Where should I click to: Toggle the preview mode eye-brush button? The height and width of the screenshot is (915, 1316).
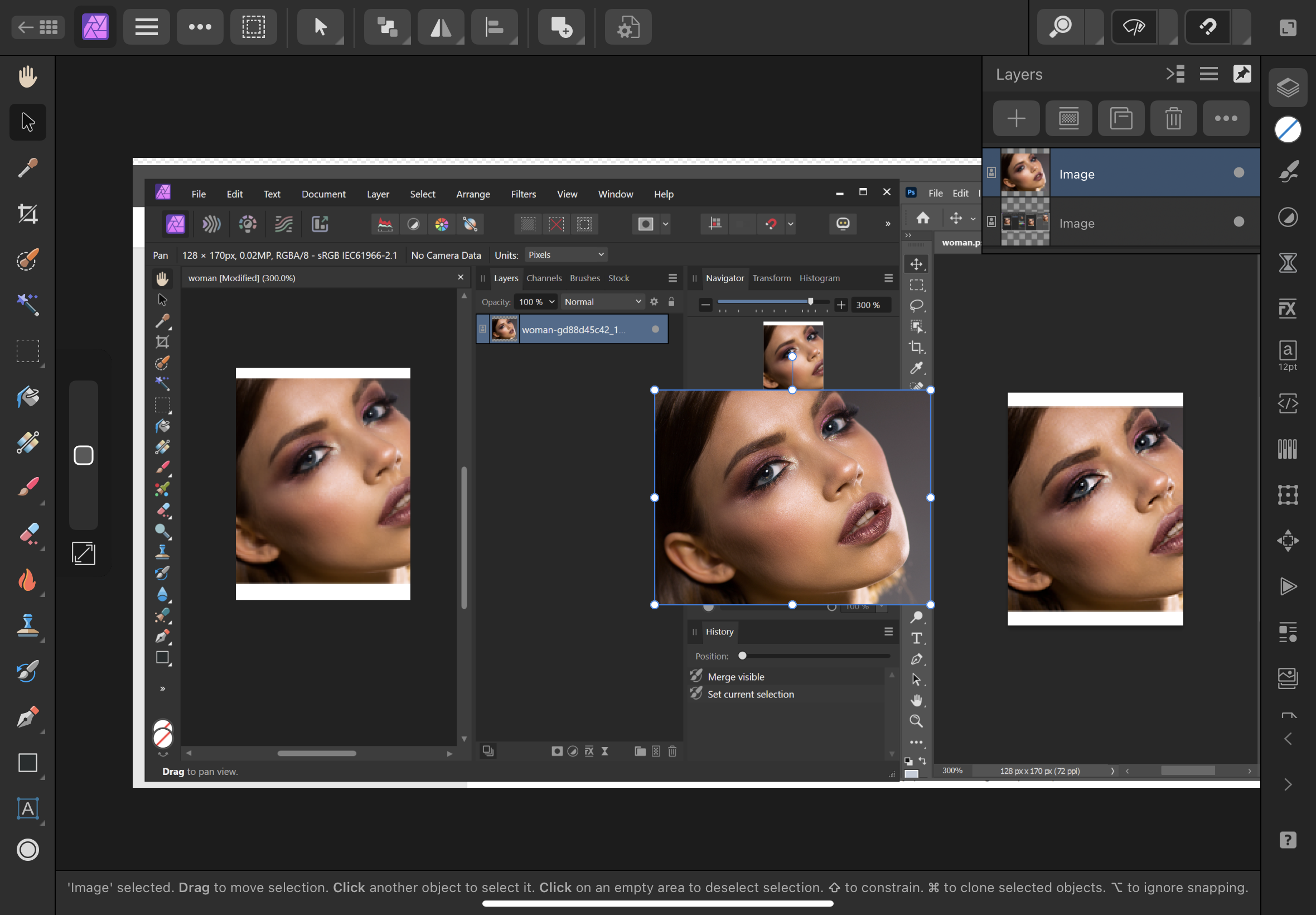pyautogui.click(x=1134, y=27)
